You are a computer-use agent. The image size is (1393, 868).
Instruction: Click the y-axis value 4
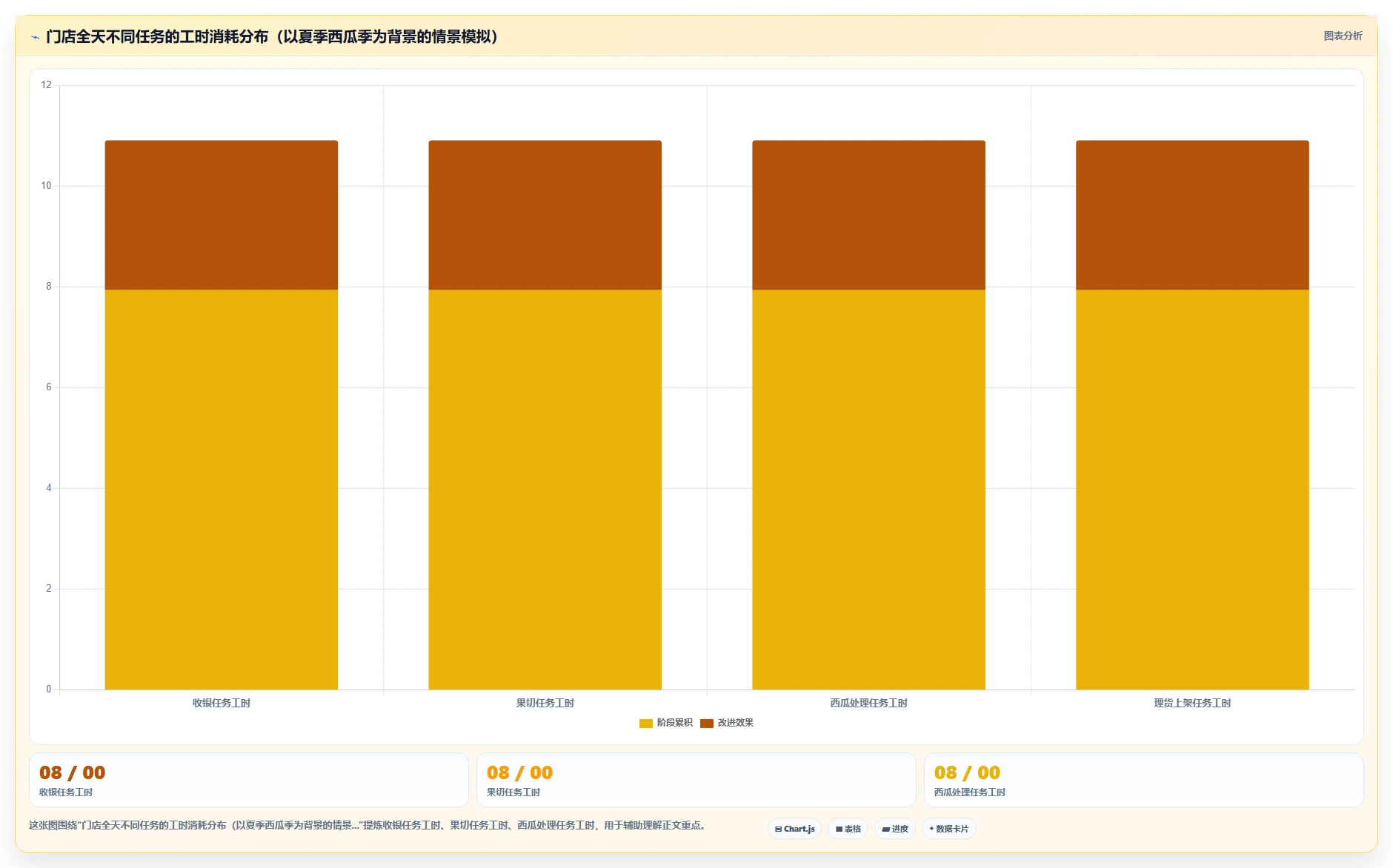click(x=49, y=488)
